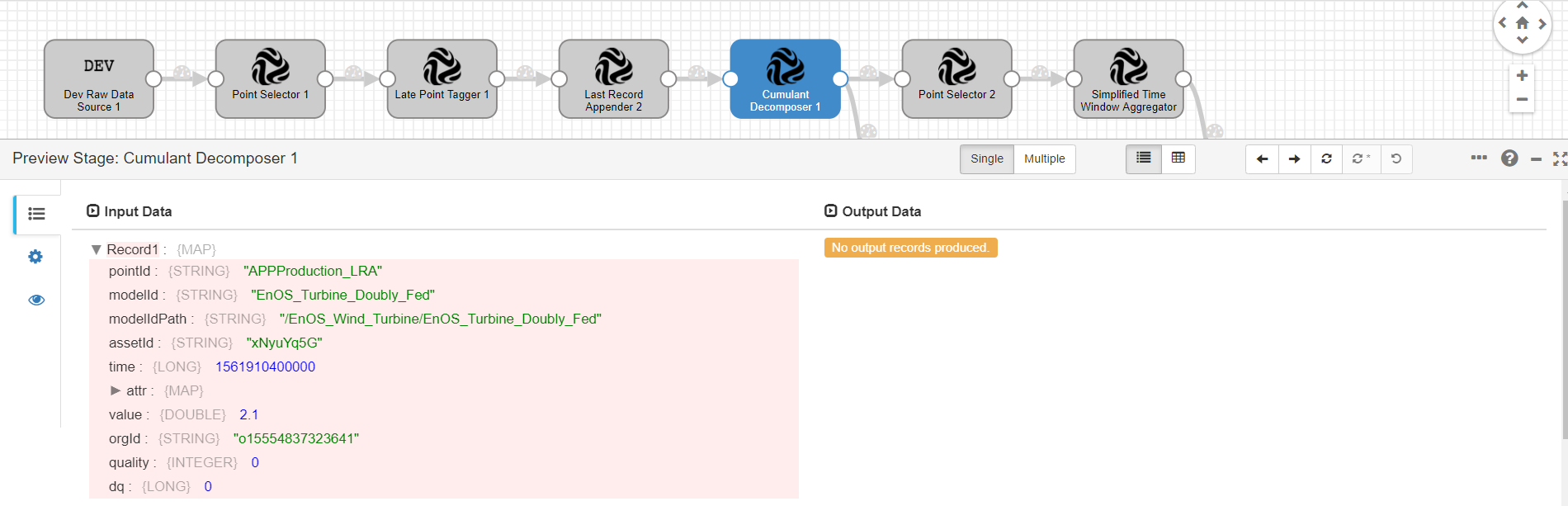Select the Late Point Tagger 1 stage
Image resolution: width=1568 pixels, height=506 pixels.
click(x=442, y=79)
